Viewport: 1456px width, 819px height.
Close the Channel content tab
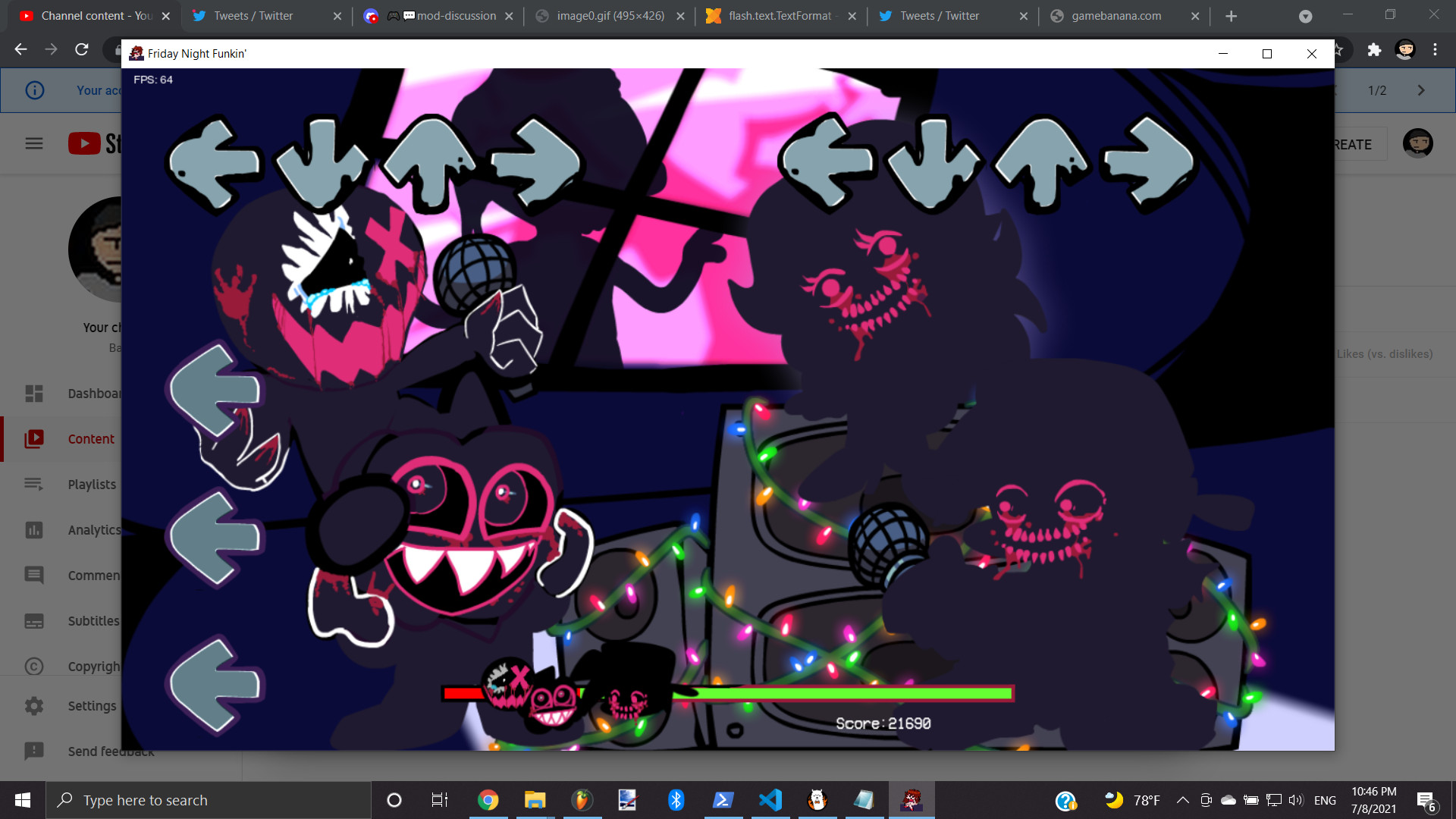click(x=166, y=16)
